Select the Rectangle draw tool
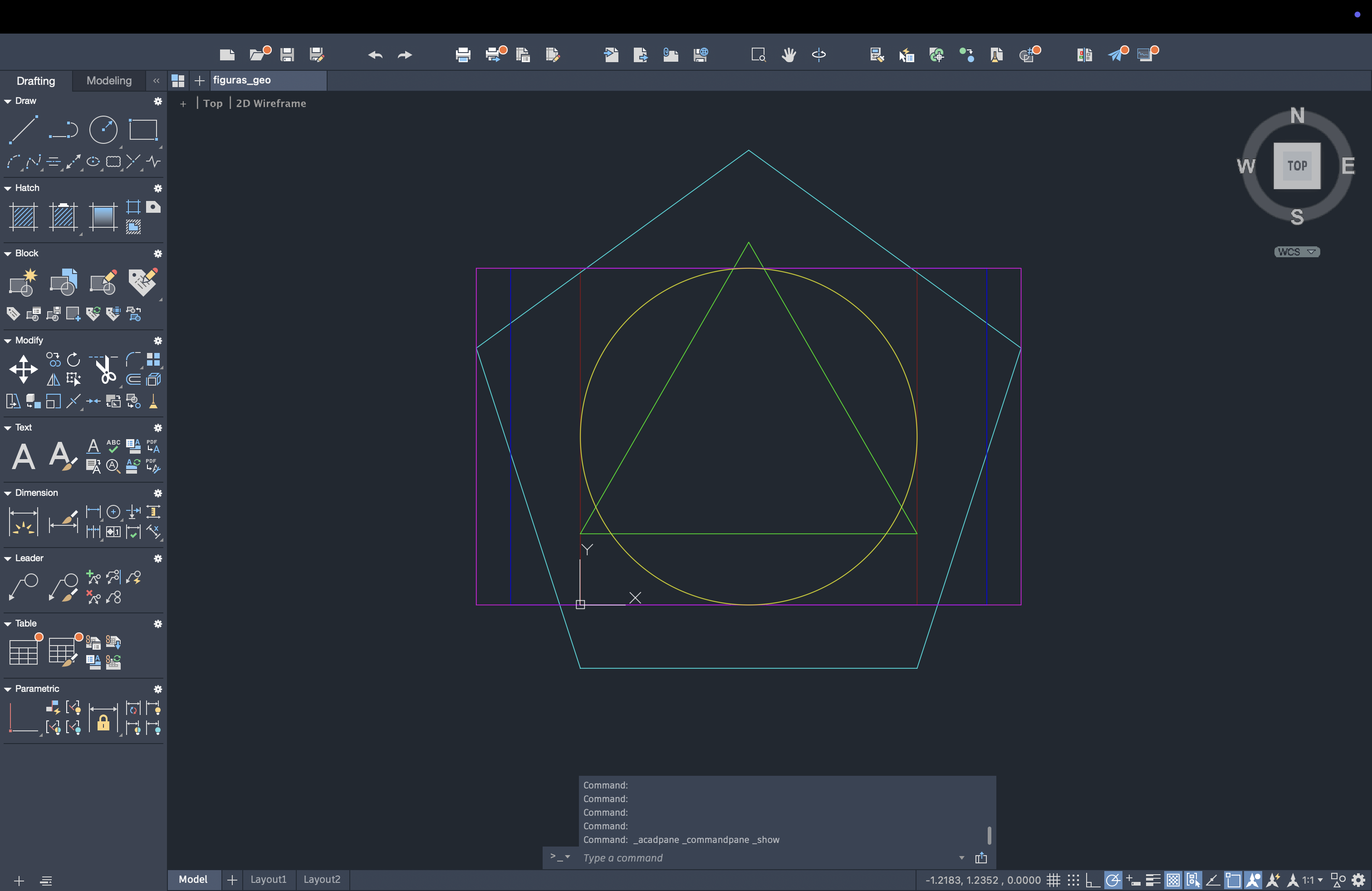Viewport: 1372px width, 891px height. point(143,129)
